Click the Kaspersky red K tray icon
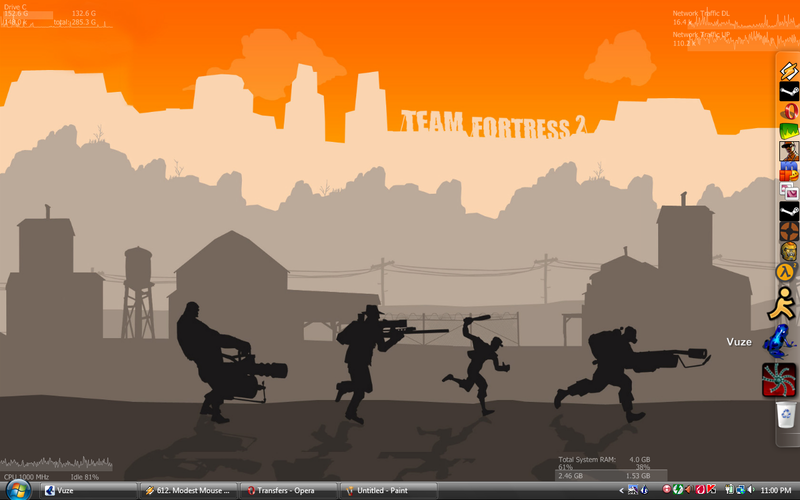The height and width of the screenshot is (500, 800). coord(711,489)
